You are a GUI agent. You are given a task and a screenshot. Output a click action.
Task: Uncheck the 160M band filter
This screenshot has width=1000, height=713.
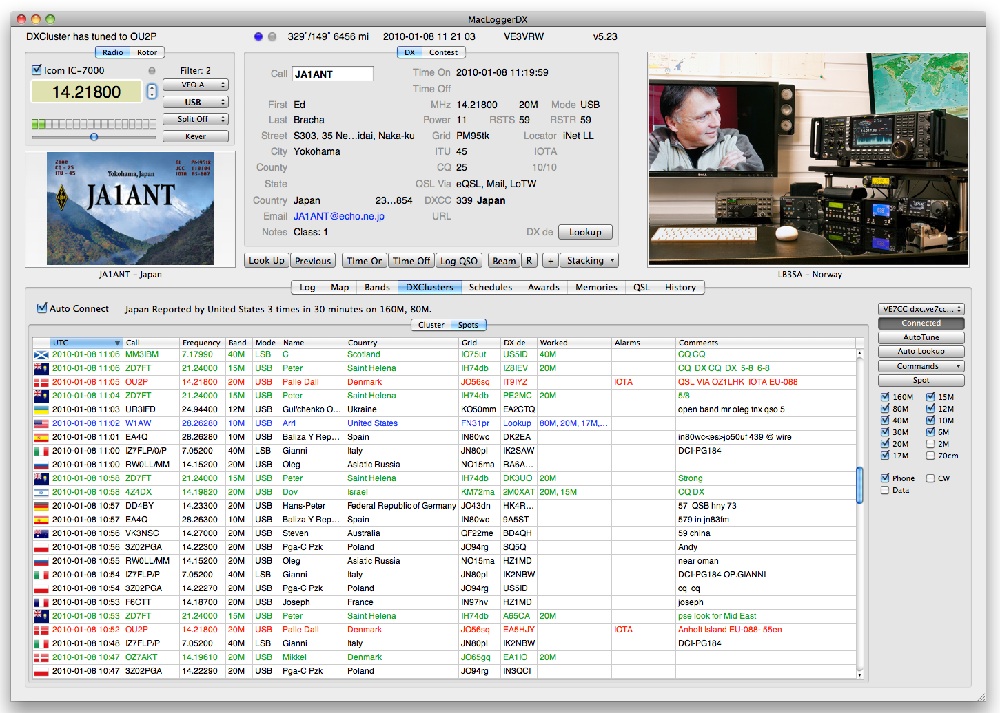(885, 397)
